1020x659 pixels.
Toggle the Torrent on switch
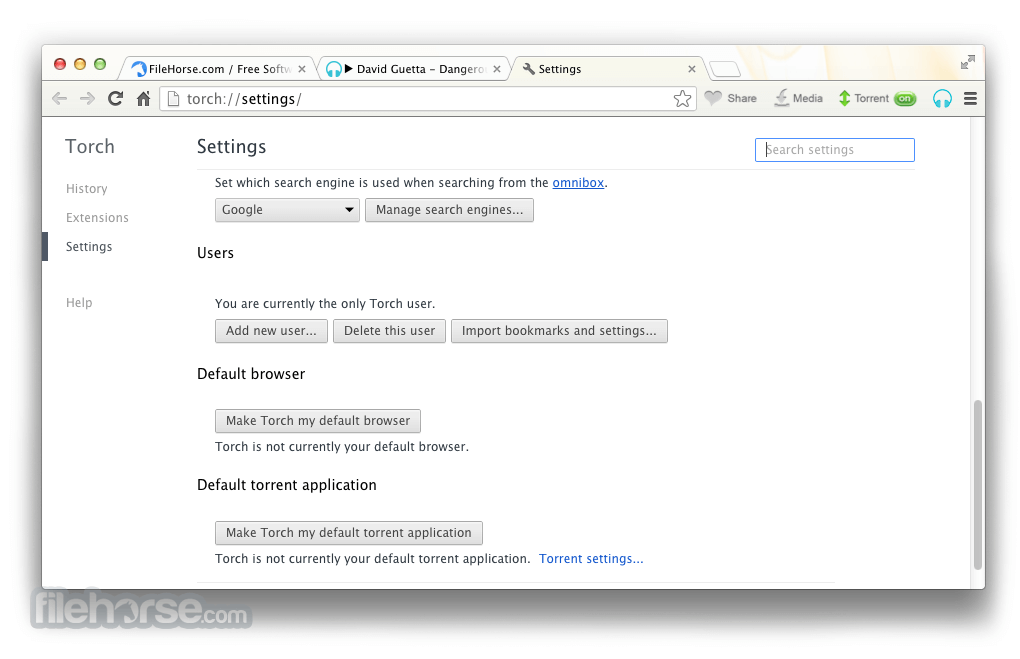tap(905, 99)
